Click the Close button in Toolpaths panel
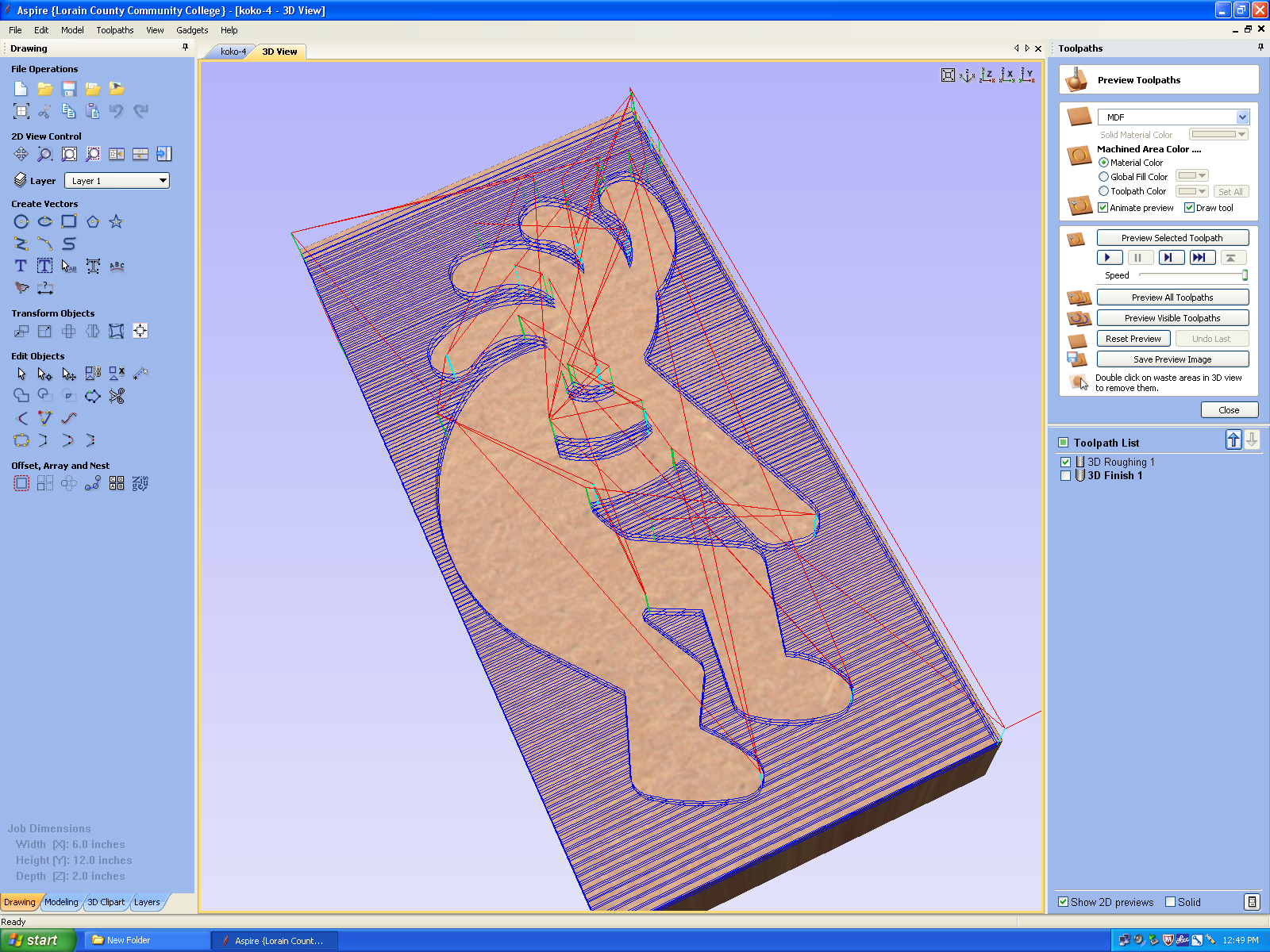Screen dimensions: 1270x952 [x=1229, y=410]
